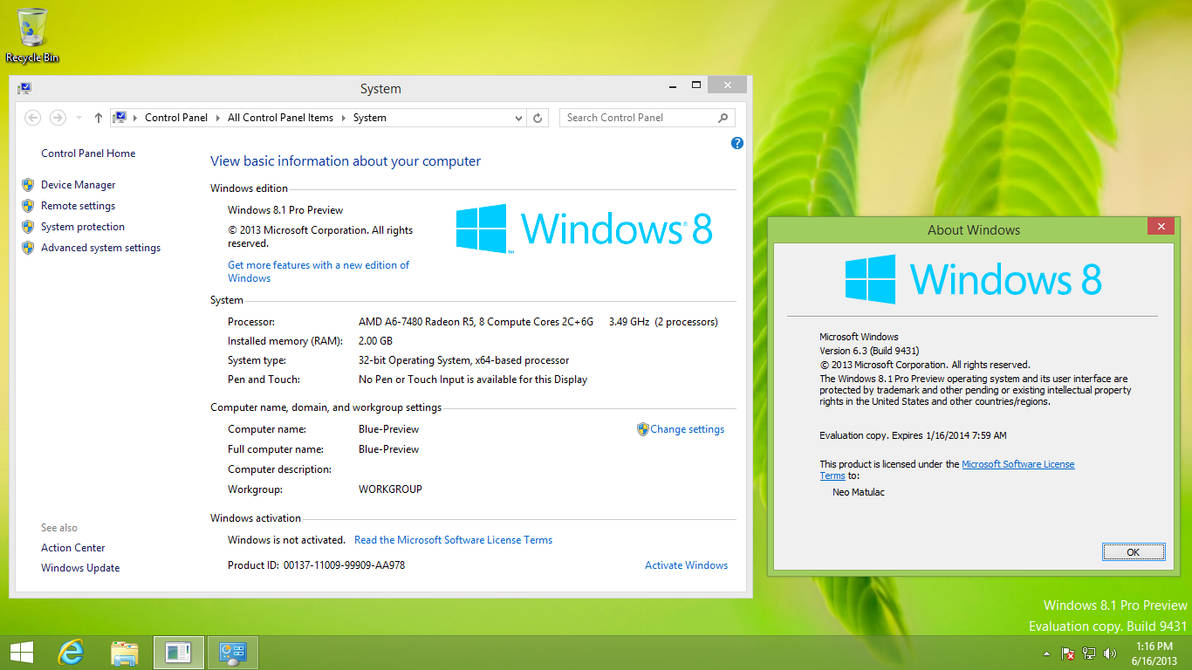The width and height of the screenshot is (1192, 670).
Task: Select Control Panel breadcrumb
Action: tap(176, 118)
